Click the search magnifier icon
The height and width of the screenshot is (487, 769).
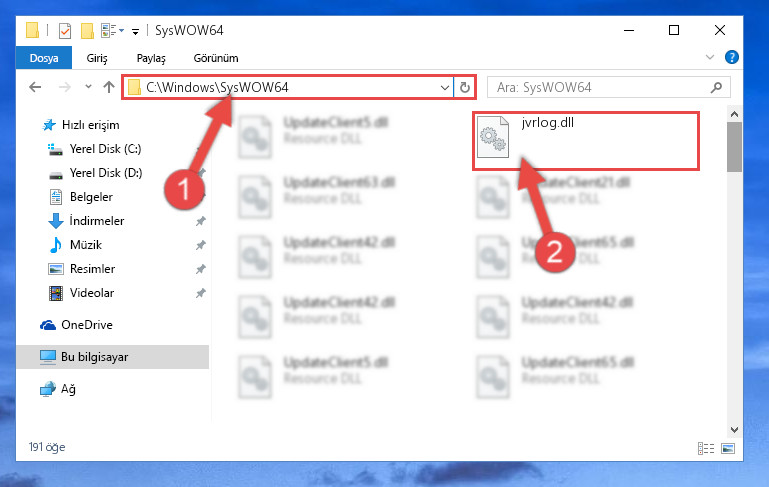point(717,87)
